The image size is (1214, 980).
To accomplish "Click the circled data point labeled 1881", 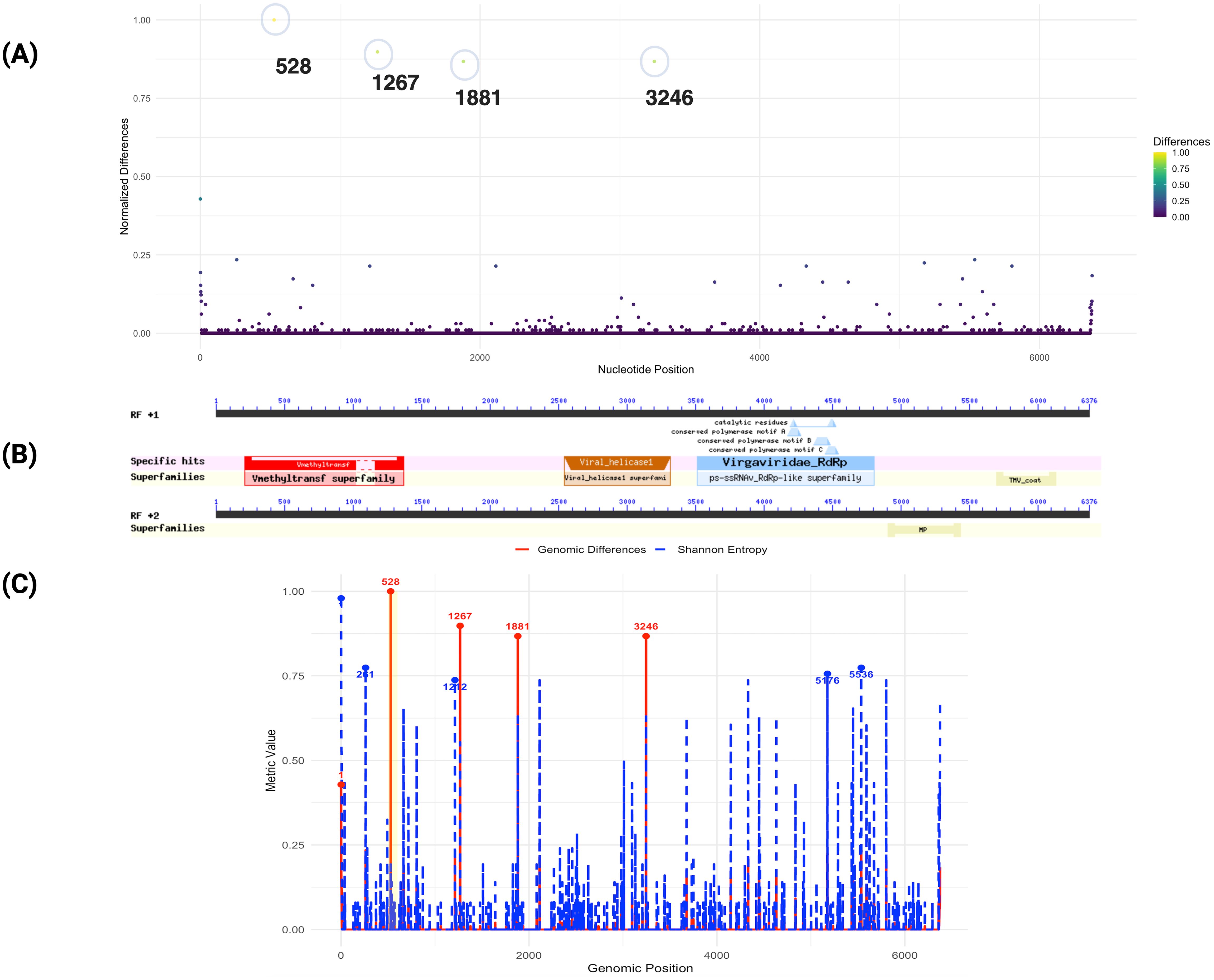I will coord(463,61).
